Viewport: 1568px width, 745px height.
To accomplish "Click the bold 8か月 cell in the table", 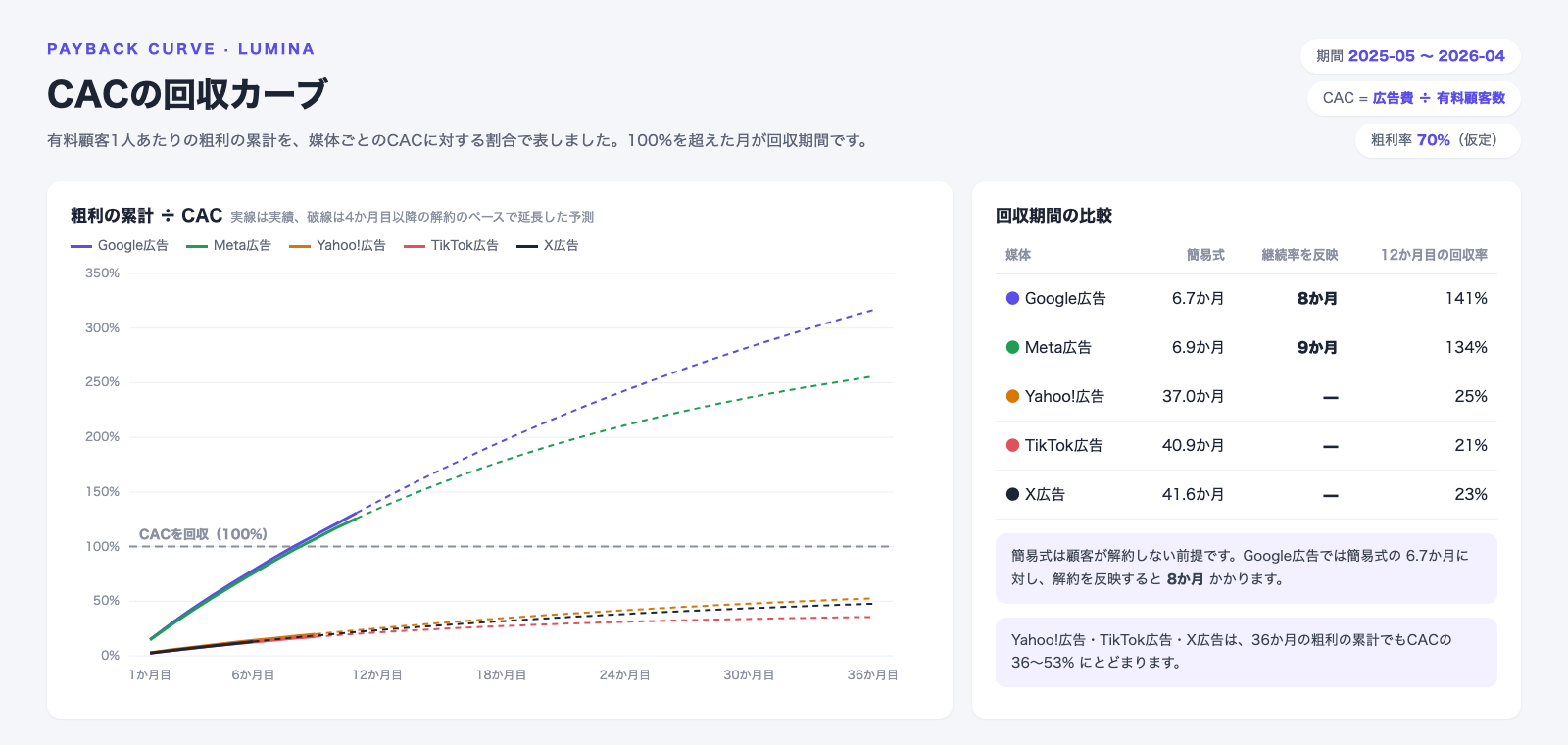I will (x=1318, y=298).
